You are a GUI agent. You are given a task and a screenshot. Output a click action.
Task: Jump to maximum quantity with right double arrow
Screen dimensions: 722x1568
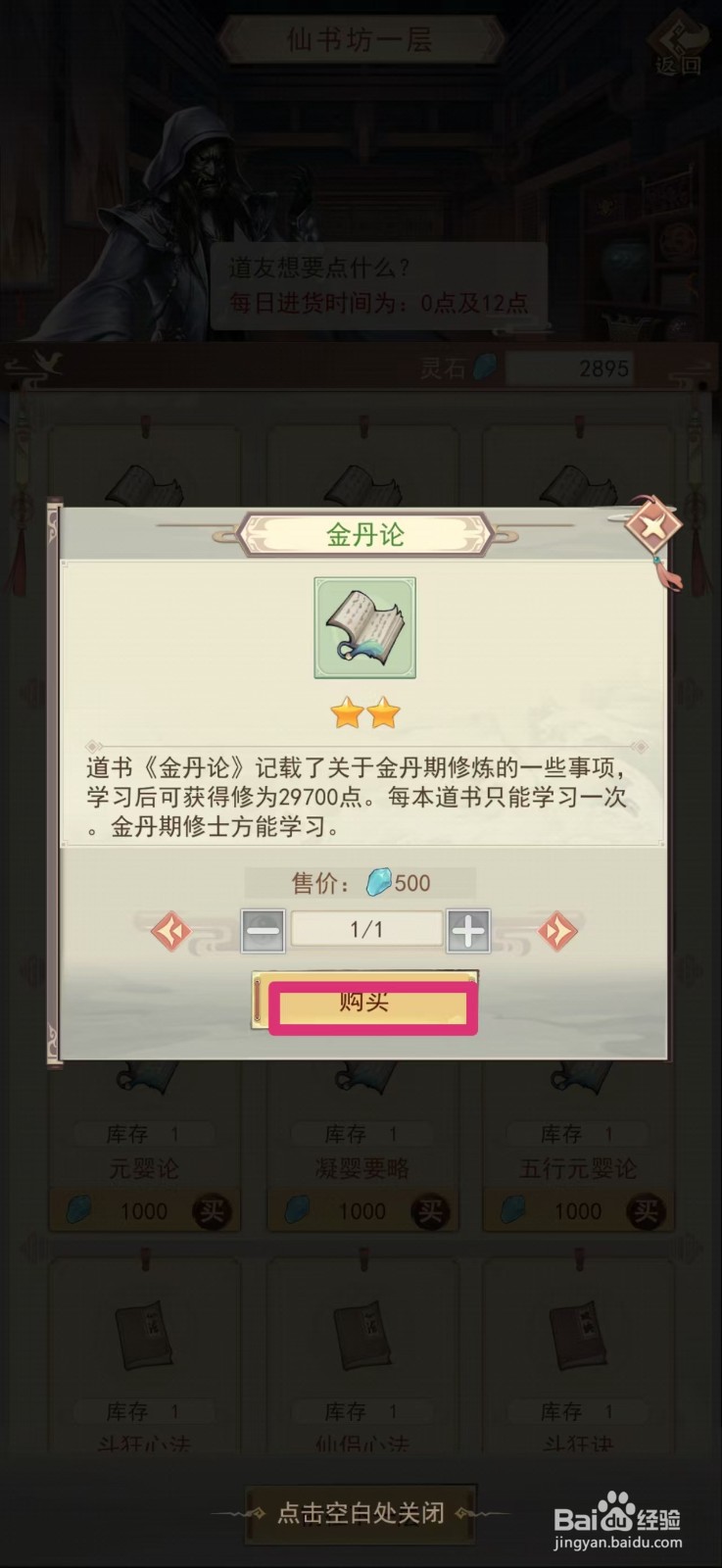[558, 931]
